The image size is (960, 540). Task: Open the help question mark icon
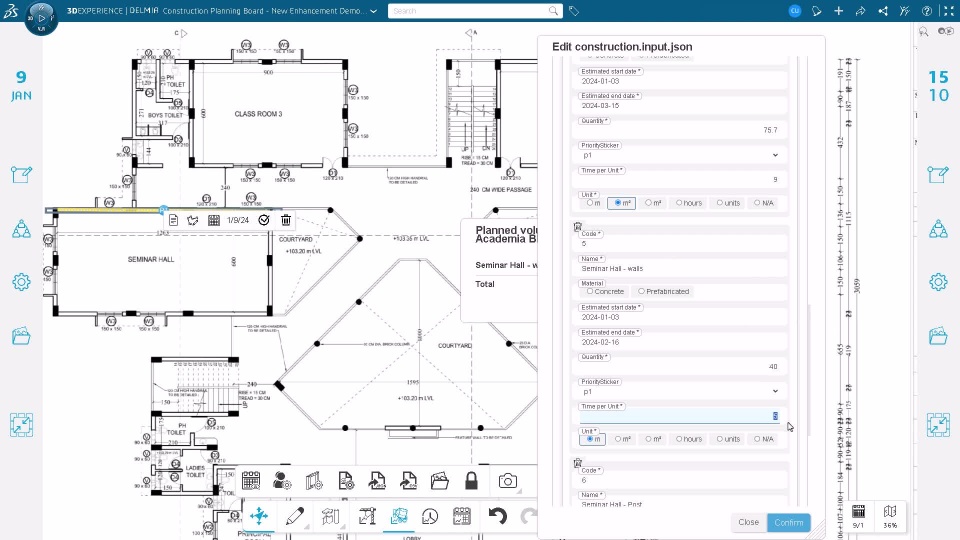(926, 11)
